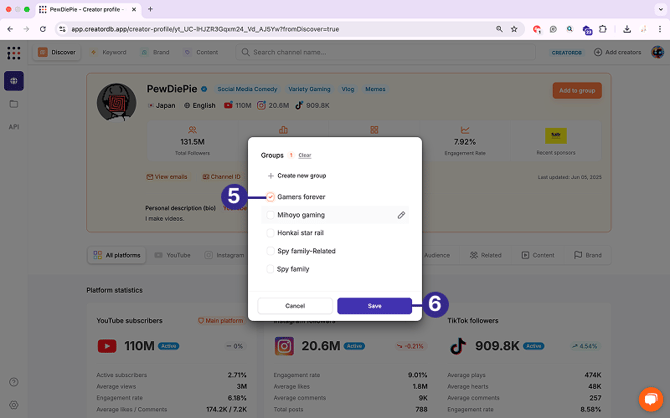Open the API sidebar item

pyautogui.click(x=14, y=127)
